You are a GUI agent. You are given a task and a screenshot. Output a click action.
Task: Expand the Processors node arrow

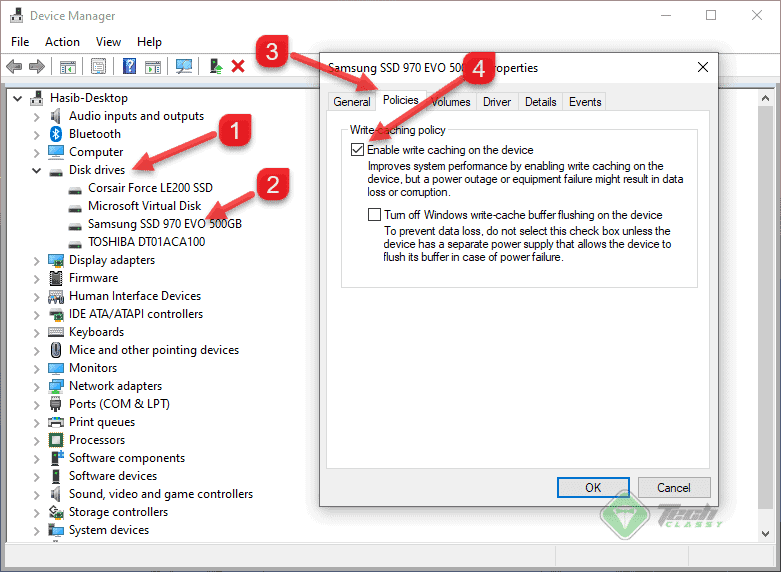pos(36,440)
